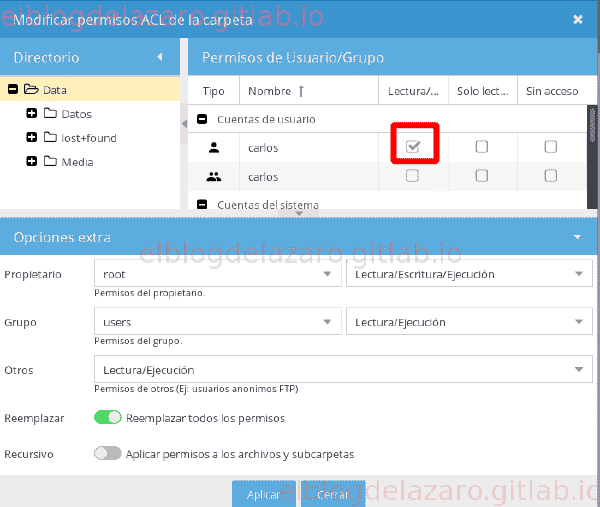Click the Solo lect... column header
This screenshot has width=600, height=507.
(483, 91)
